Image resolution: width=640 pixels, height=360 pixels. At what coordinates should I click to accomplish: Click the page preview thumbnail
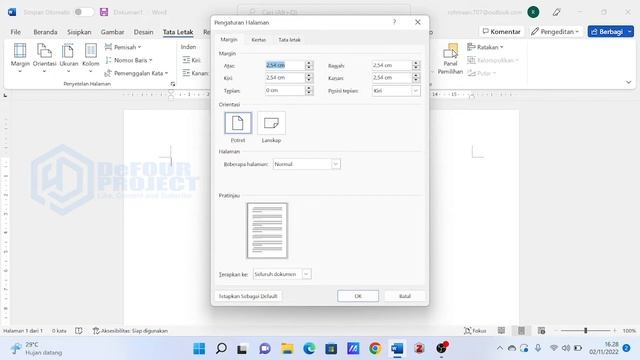267,231
